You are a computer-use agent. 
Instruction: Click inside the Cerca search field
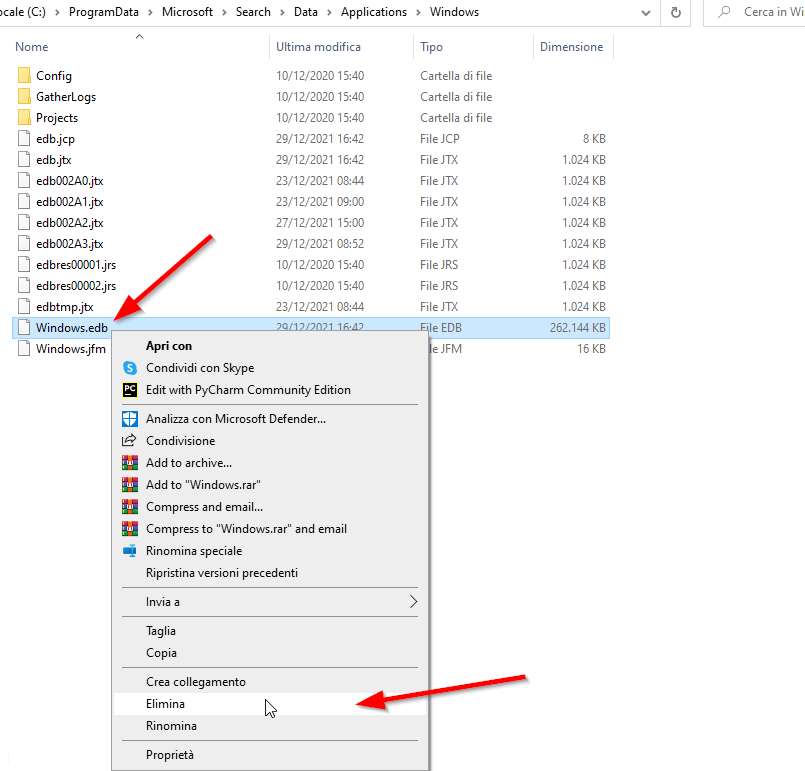770,13
